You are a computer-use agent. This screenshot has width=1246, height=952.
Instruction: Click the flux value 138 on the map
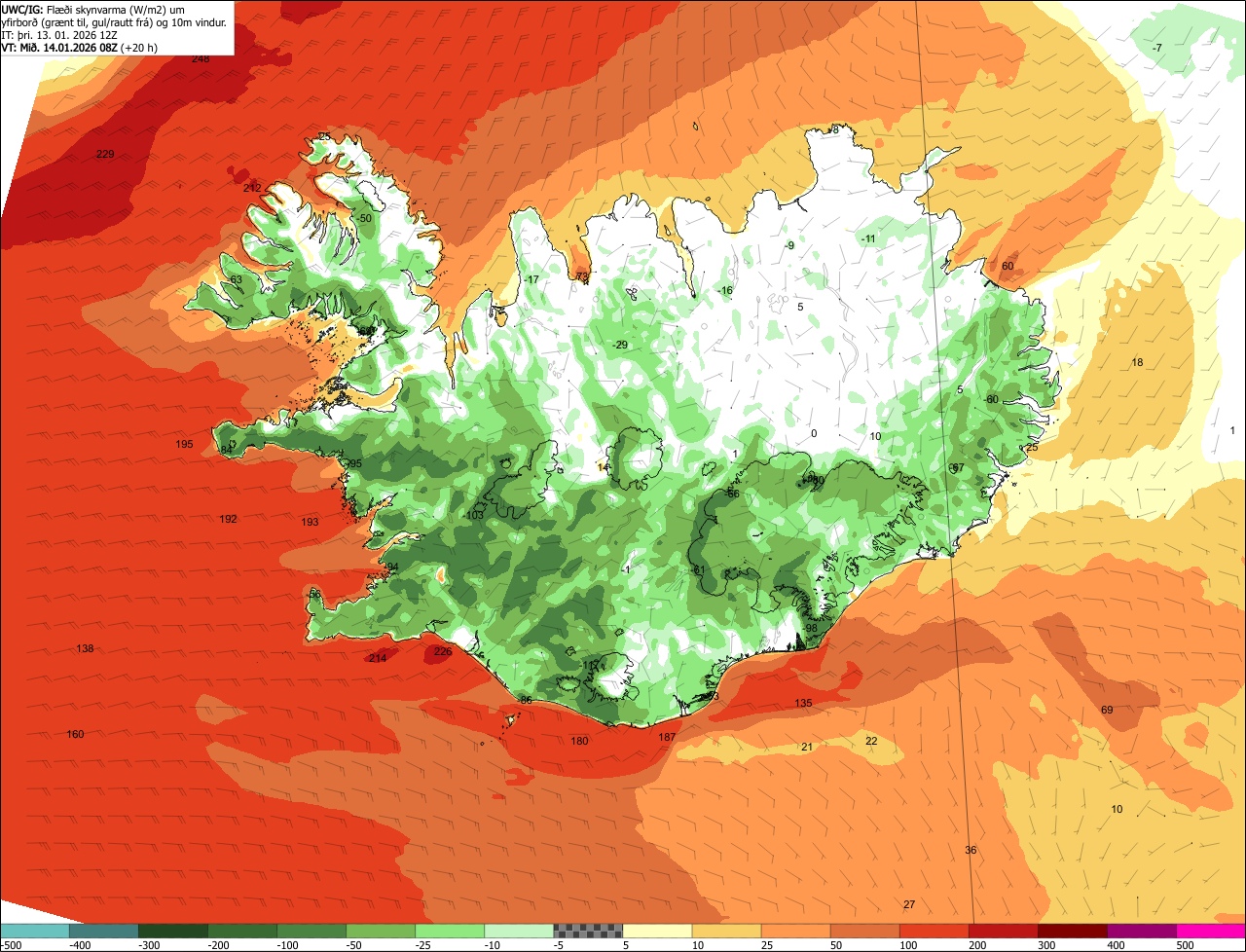pos(85,648)
